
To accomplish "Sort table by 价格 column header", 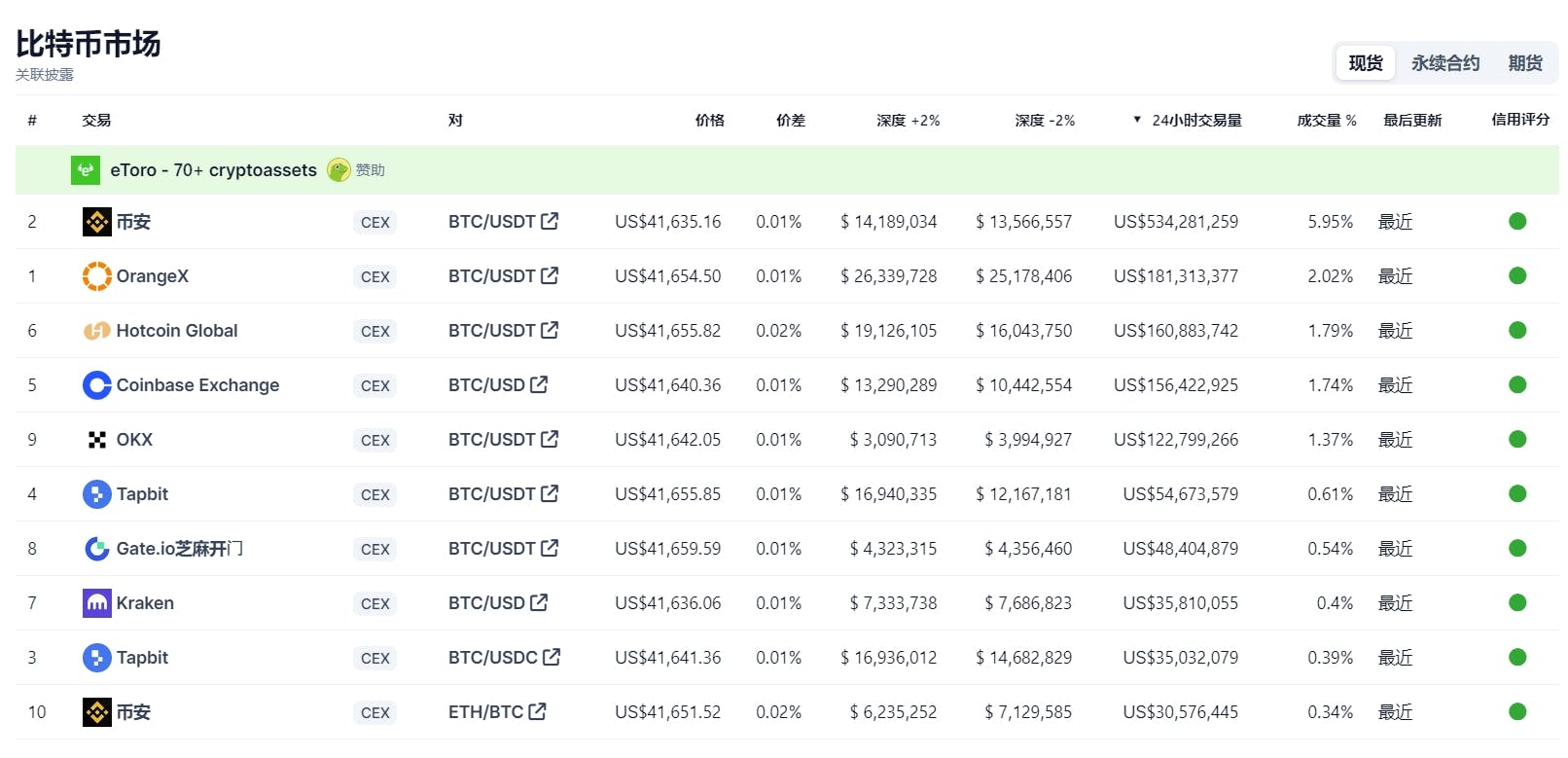I will (709, 121).
